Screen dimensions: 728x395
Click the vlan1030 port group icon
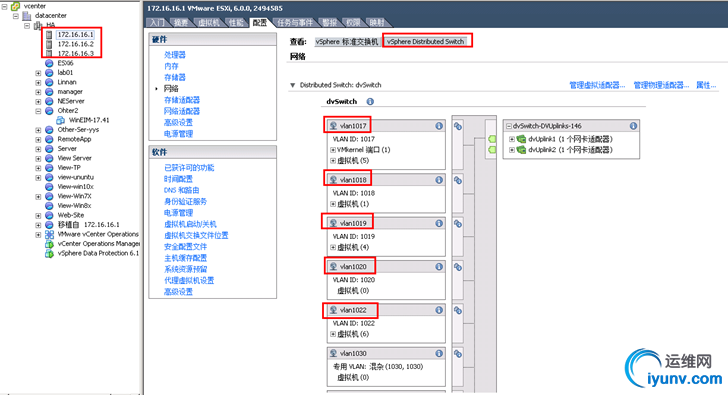(x=333, y=353)
